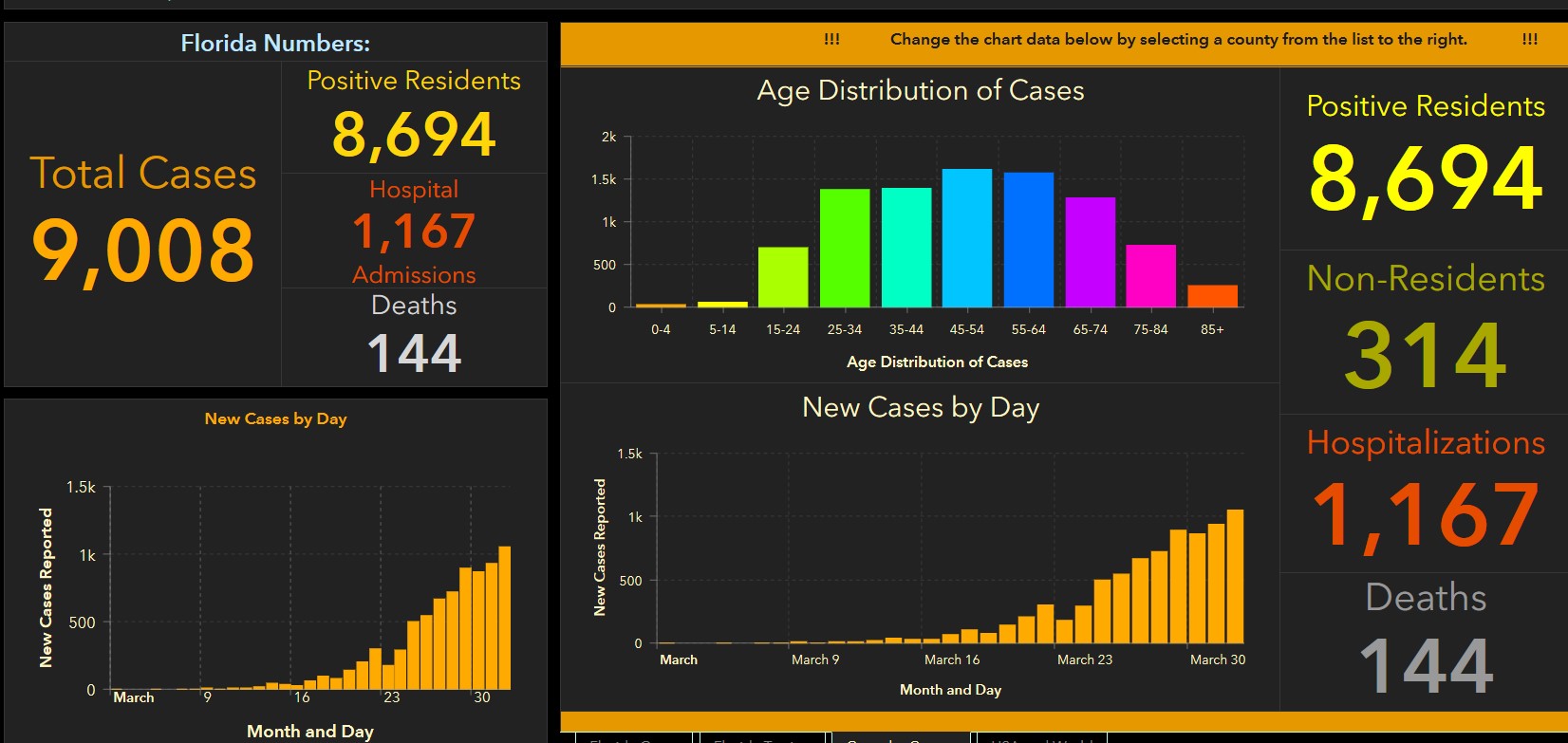Click the orange 'New Cases by Day' title at bottom left

click(x=275, y=419)
